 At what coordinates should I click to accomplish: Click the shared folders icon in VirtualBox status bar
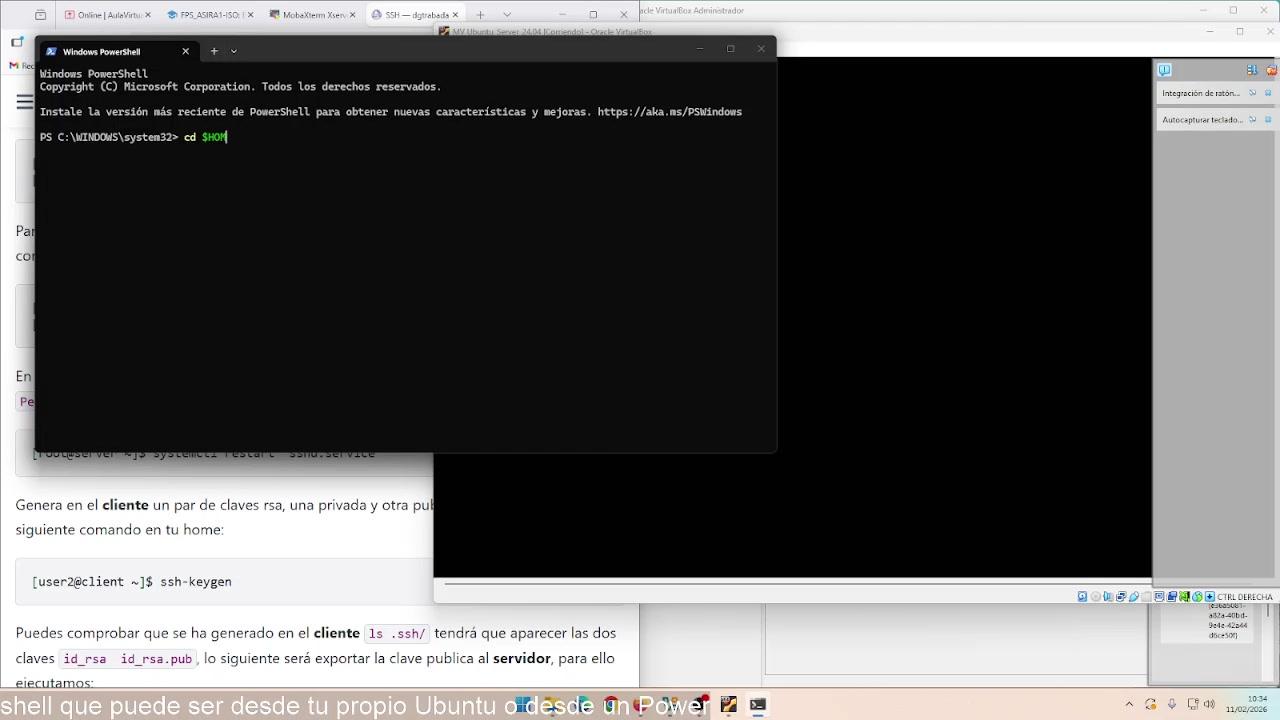click(1146, 597)
